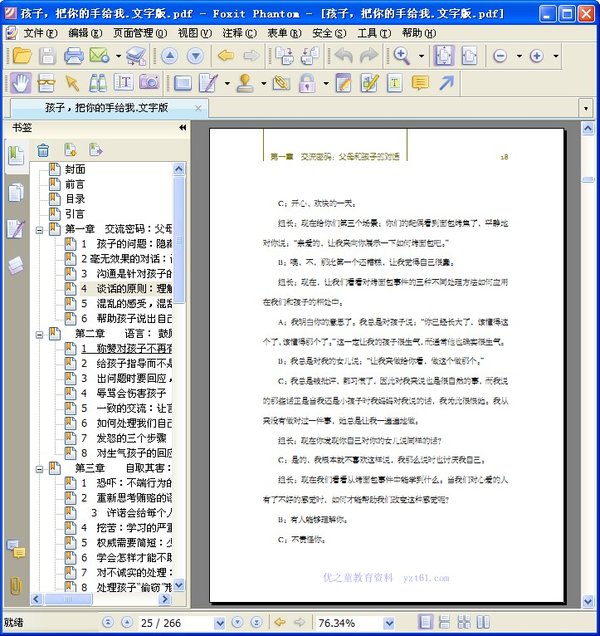
Task: Open the tab list dropdown arrow
Action: (586, 108)
